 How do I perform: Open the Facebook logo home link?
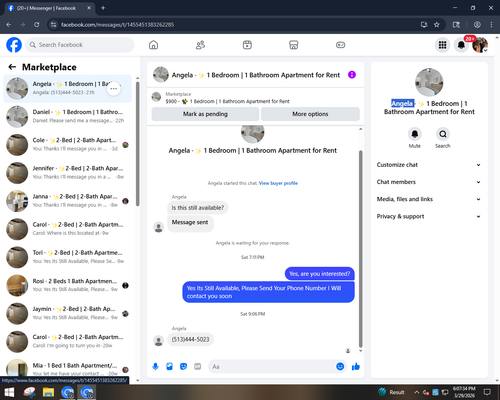click(14, 45)
